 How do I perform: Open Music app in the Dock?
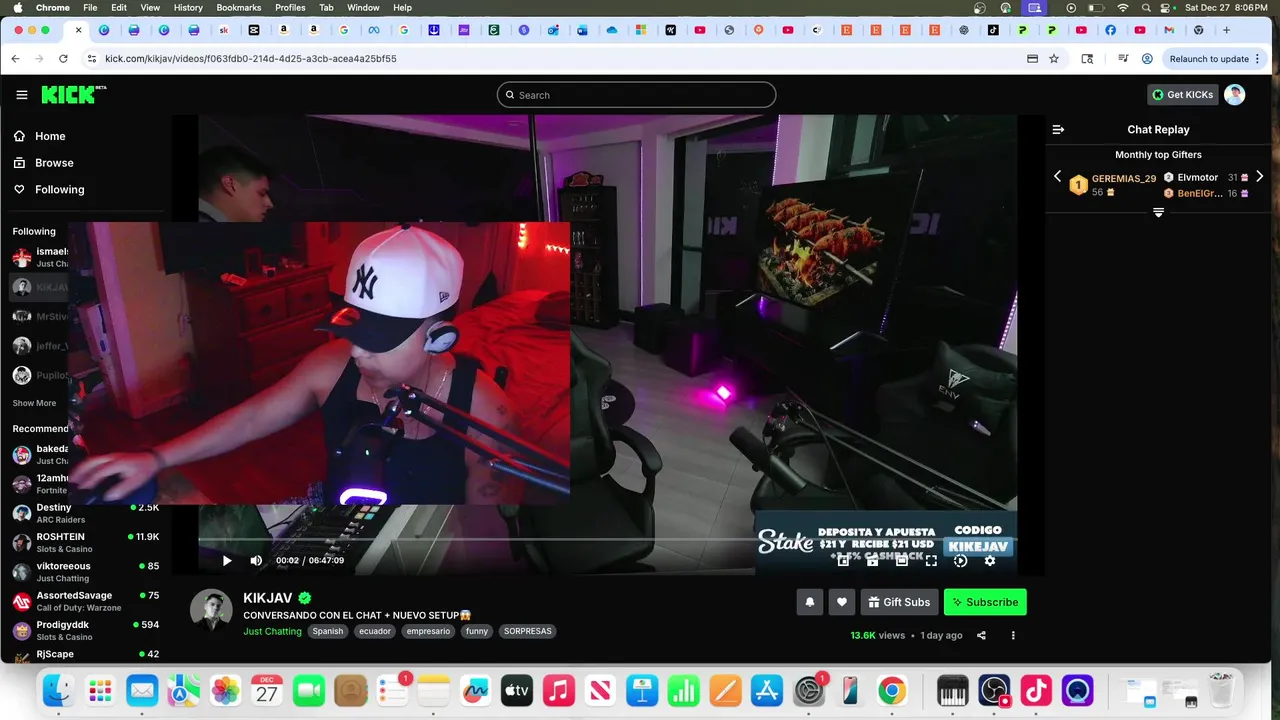tap(558, 690)
